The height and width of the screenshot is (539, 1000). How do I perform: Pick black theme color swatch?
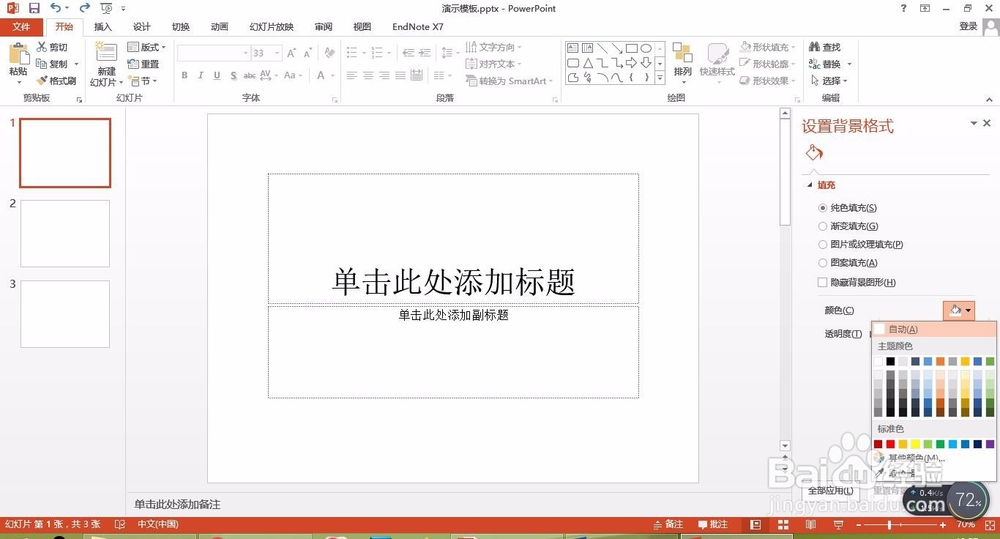[890, 361]
